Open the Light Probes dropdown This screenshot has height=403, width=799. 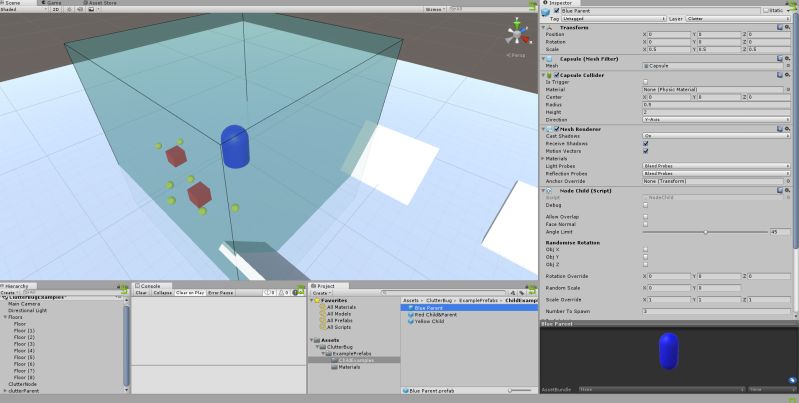716,166
